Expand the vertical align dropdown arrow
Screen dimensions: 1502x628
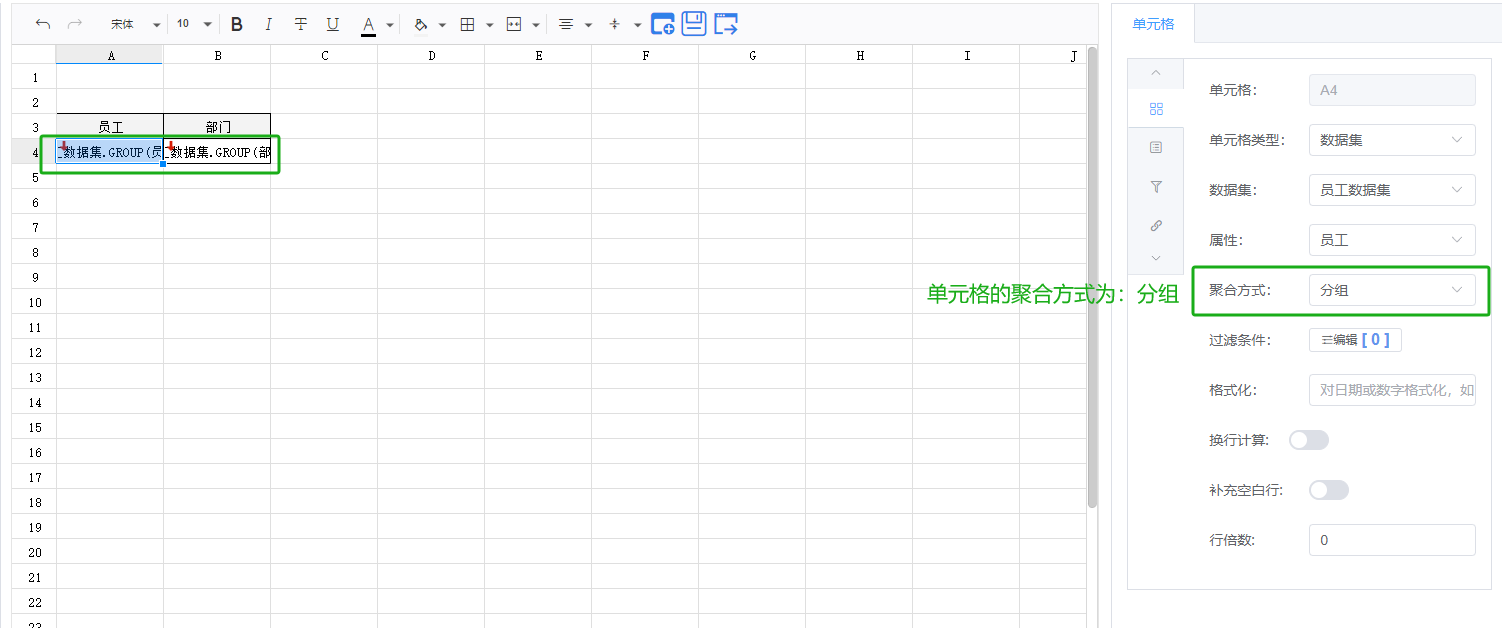click(x=637, y=25)
